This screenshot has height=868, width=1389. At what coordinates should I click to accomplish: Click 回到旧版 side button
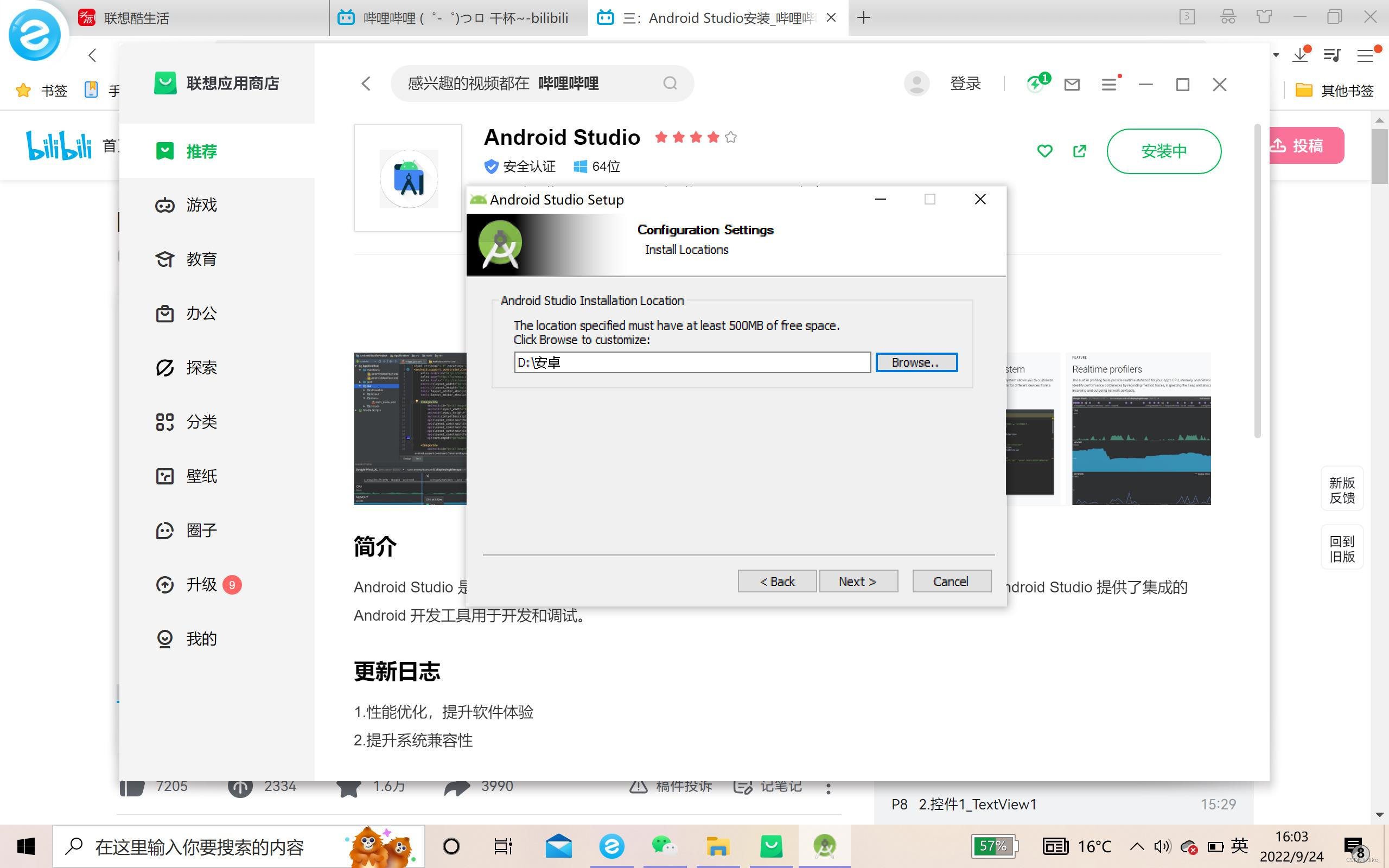tap(1342, 548)
